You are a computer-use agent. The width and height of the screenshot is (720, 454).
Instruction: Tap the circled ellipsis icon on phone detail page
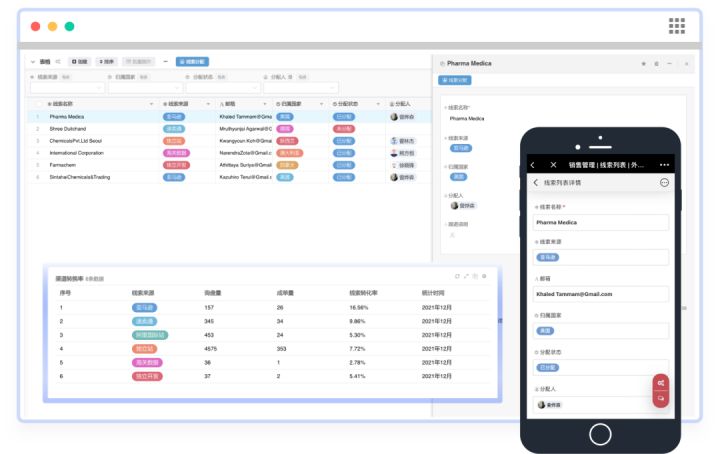pos(664,183)
